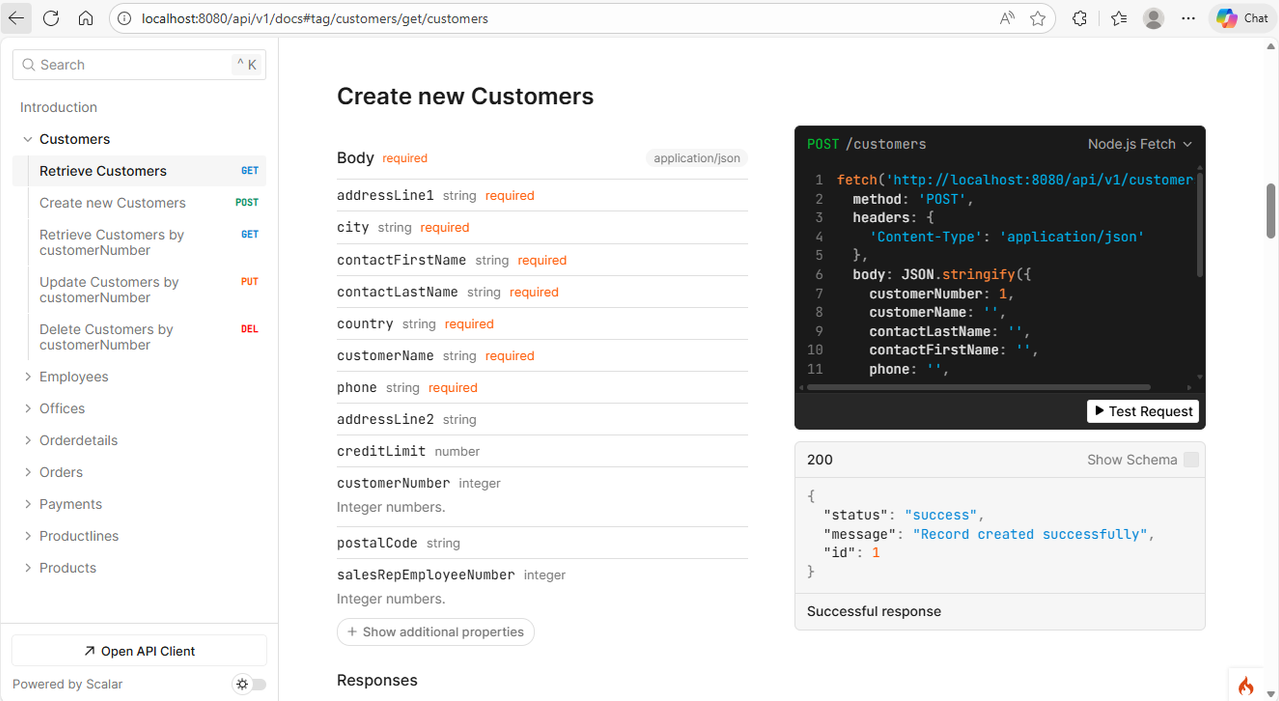Click the creditLimit property name

pyautogui.click(x=381, y=452)
